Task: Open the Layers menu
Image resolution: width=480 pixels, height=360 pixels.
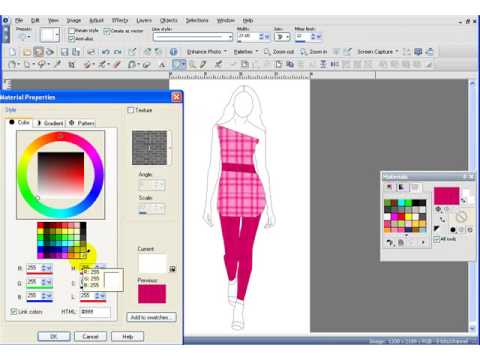Action: point(144,20)
